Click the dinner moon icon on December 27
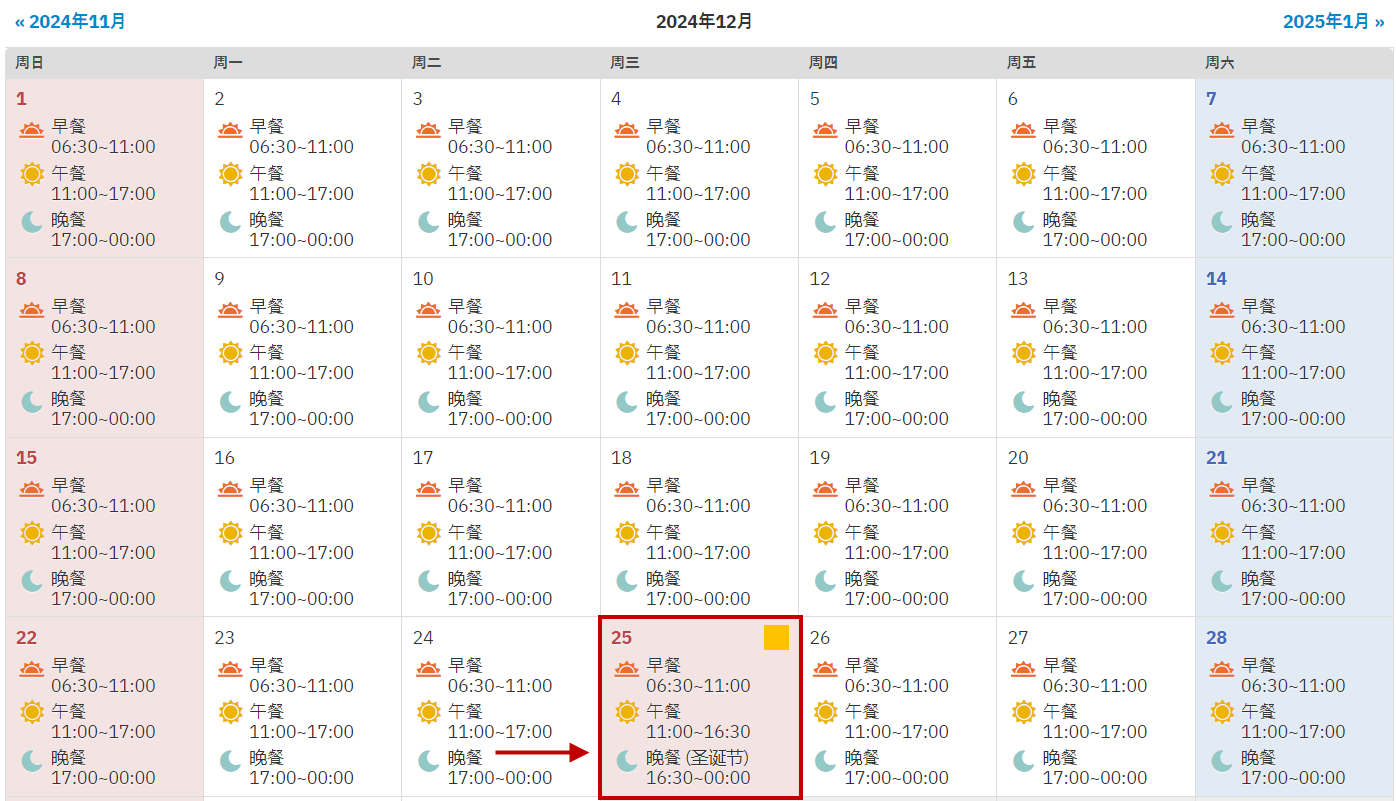 pyautogui.click(x=1024, y=760)
